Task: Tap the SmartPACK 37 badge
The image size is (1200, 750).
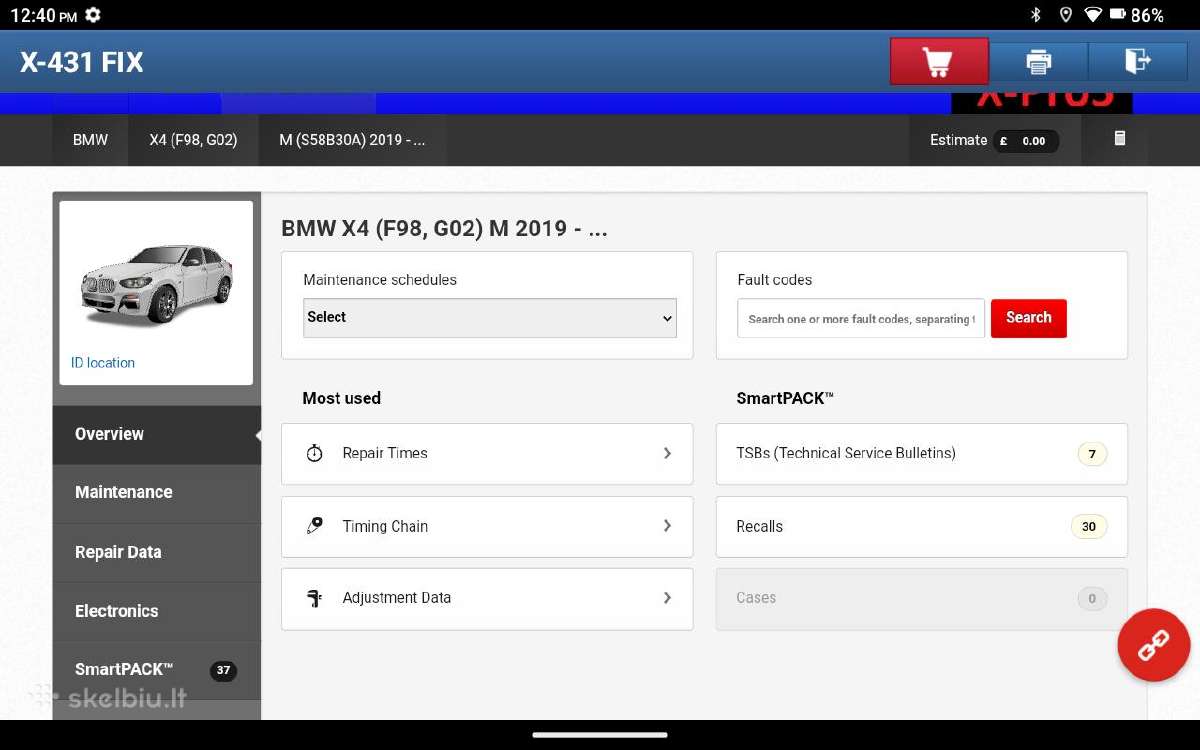Action: [223, 670]
